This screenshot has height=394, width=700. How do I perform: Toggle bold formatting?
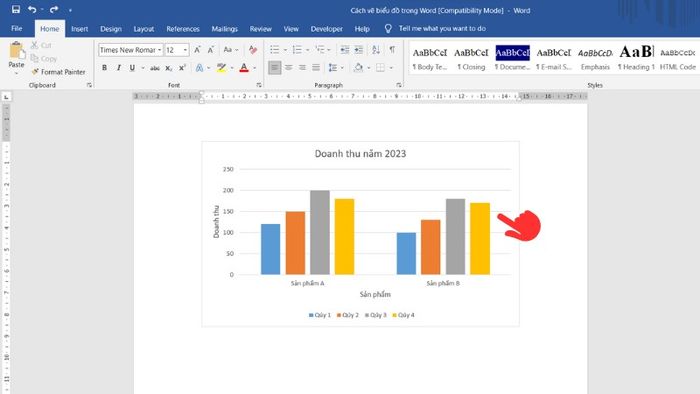(x=104, y=68)
